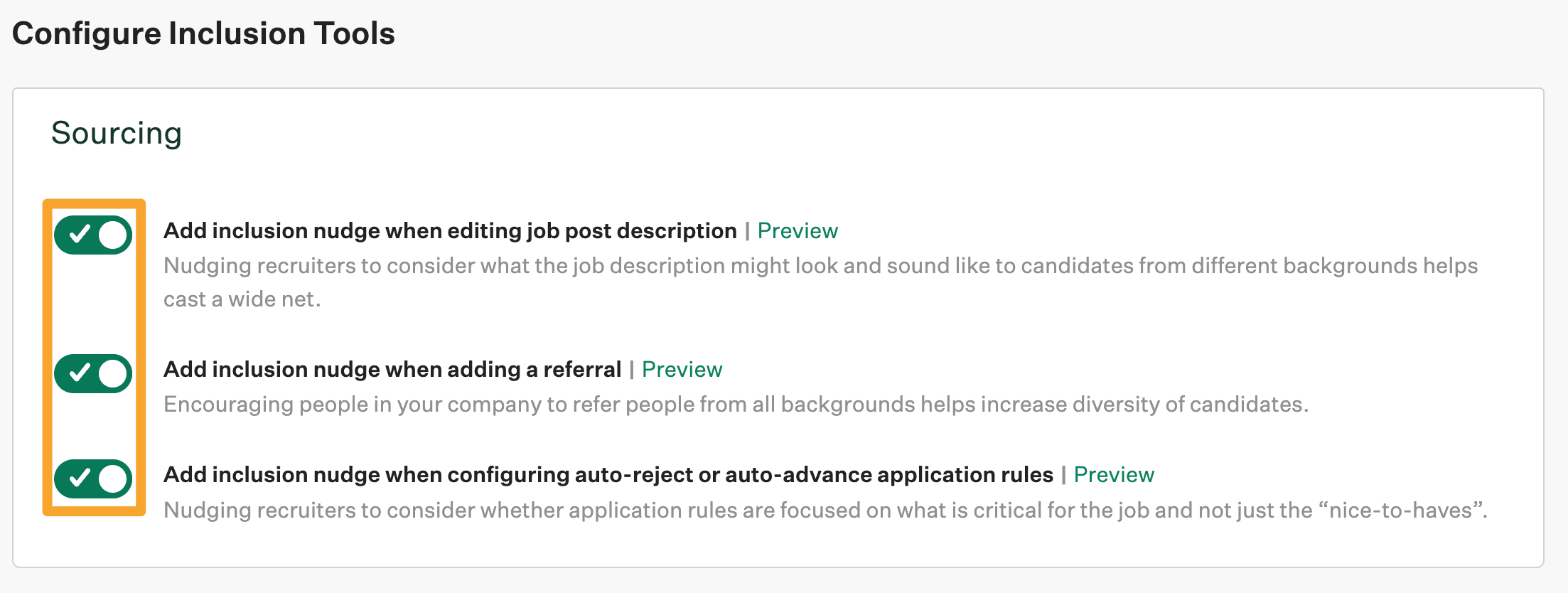Click white knob of job post toggle
This screenshot has height=593, width=1568.
(112, 235)
